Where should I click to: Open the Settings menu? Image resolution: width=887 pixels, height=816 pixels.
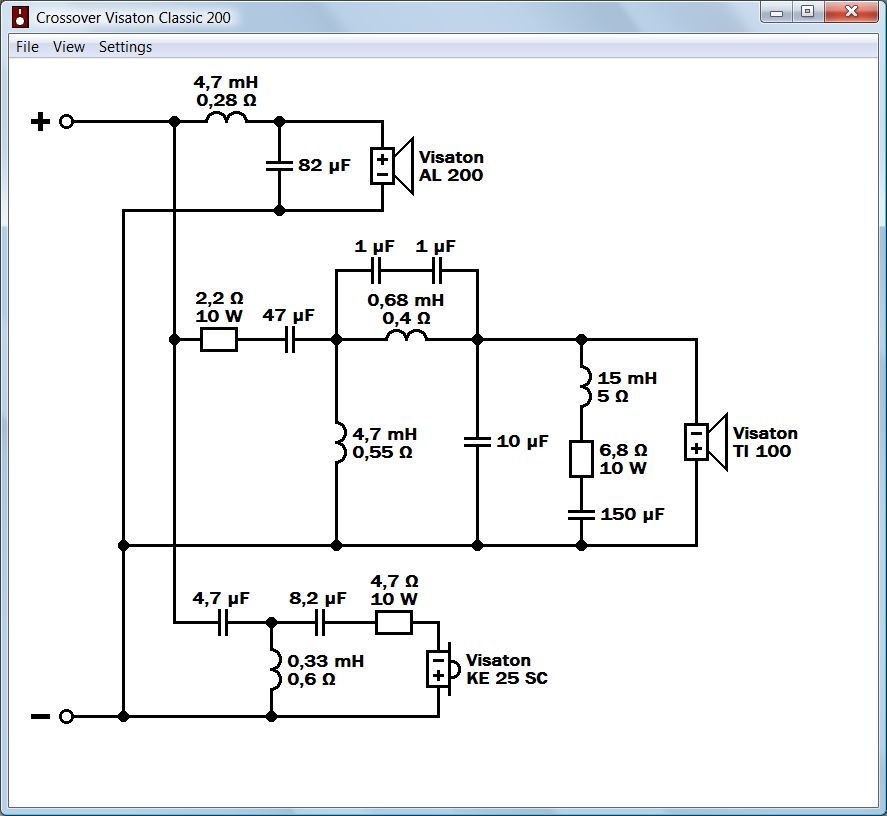coord(126,47)
